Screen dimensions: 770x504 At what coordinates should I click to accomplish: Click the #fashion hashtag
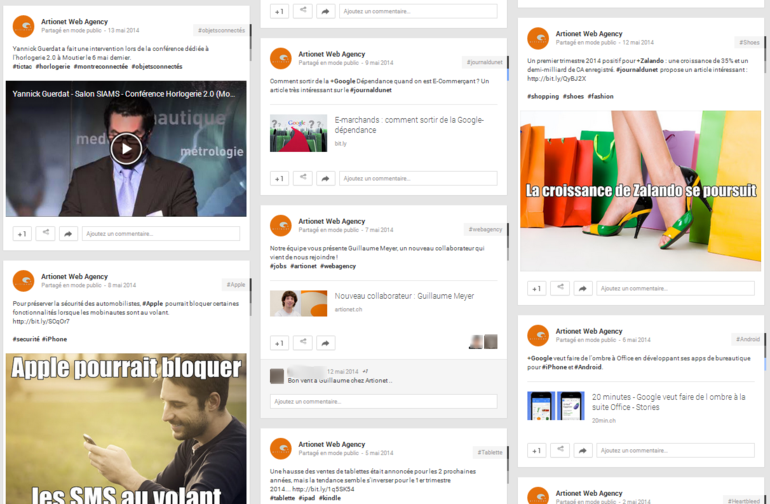601,96
